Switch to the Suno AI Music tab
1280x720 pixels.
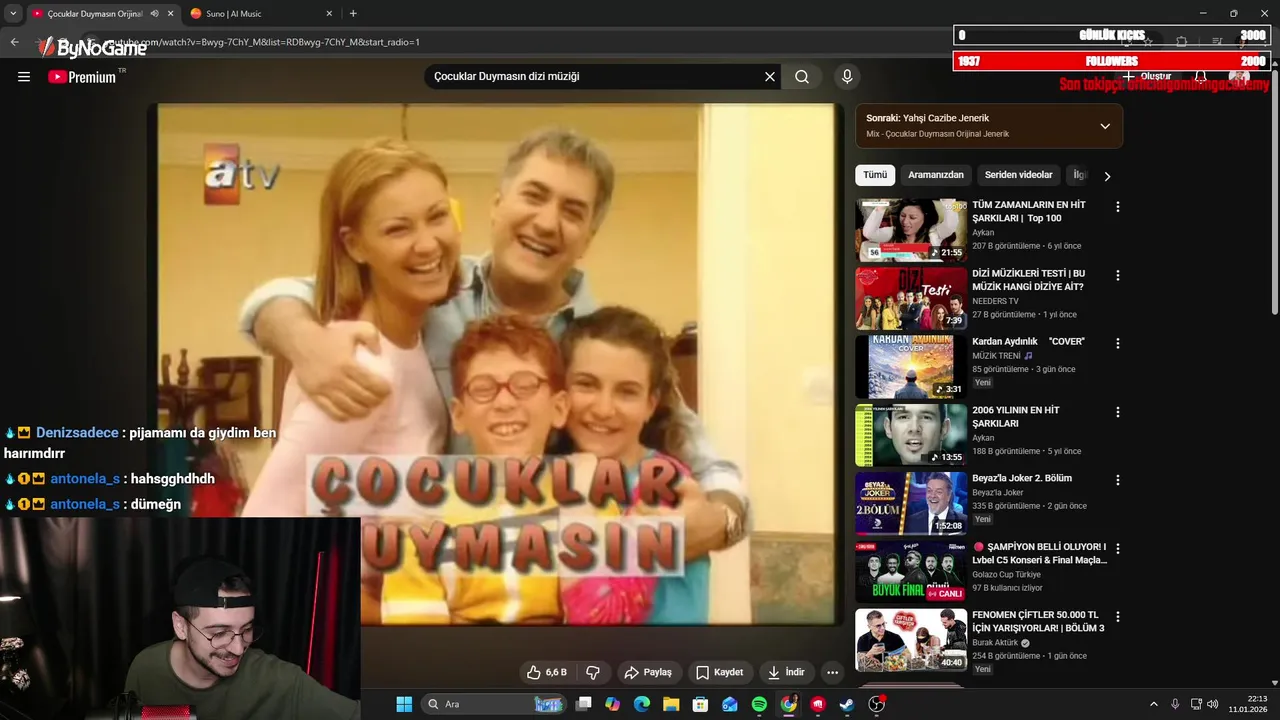click(260, 14)
